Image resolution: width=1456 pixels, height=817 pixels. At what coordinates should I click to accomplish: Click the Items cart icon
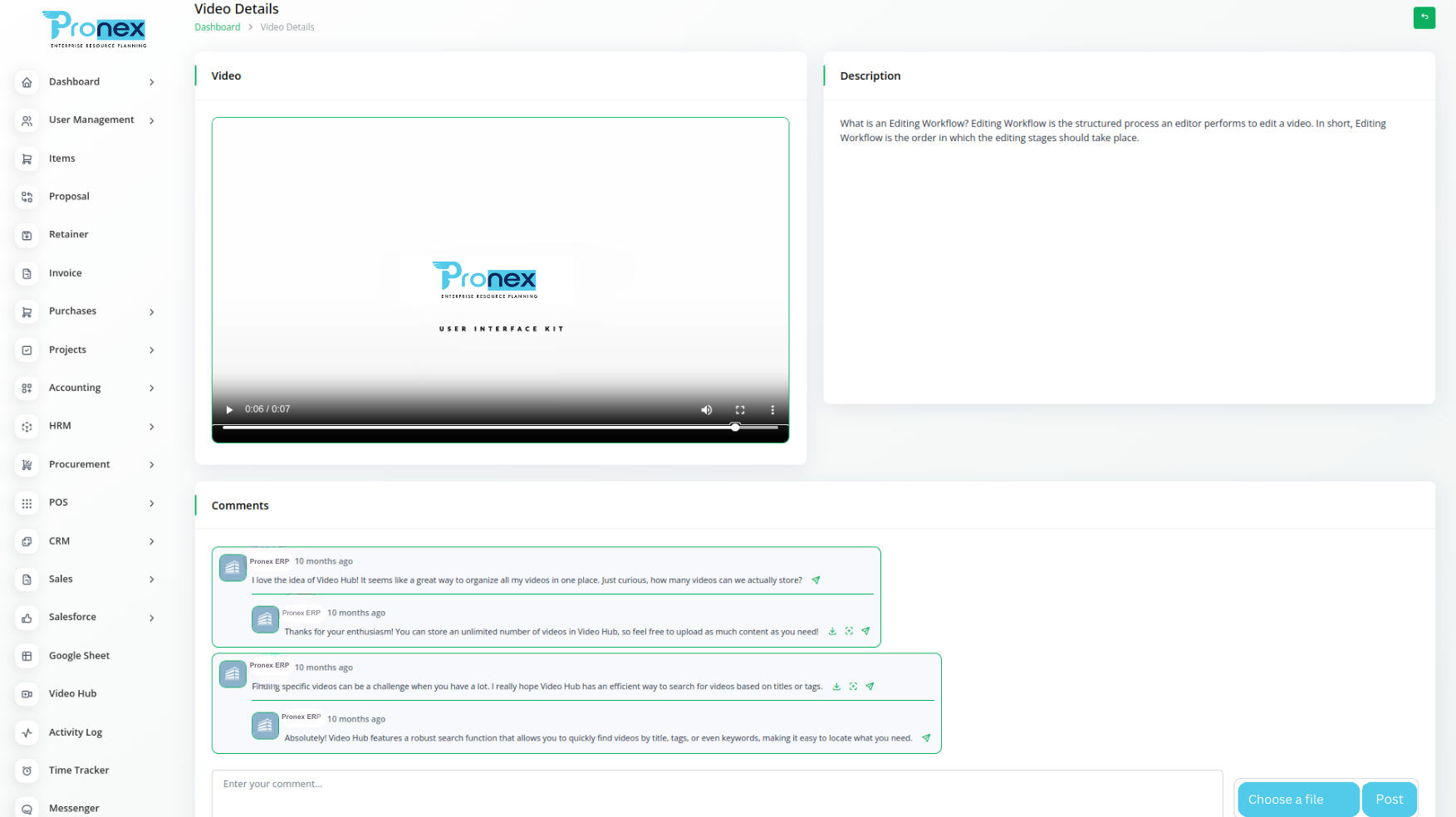point(27,159)
